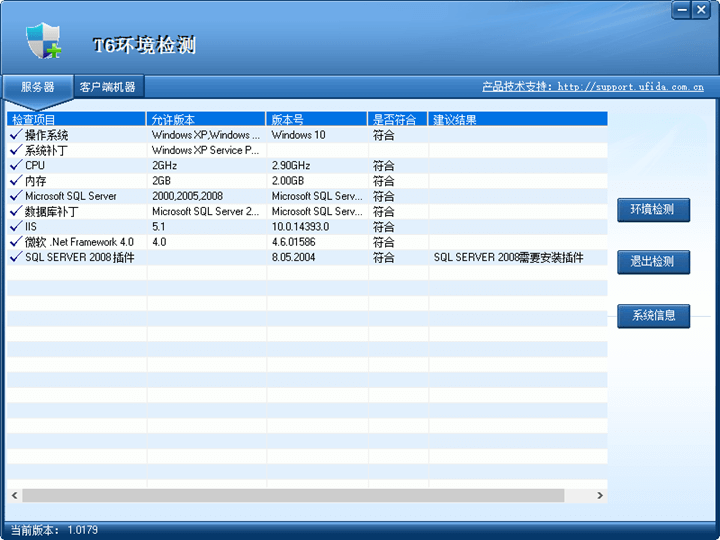Click checkmark beside SQL SERVER 2008 插件
The height and width of the screenshot is (540, 720).
(x=16, y=257)
